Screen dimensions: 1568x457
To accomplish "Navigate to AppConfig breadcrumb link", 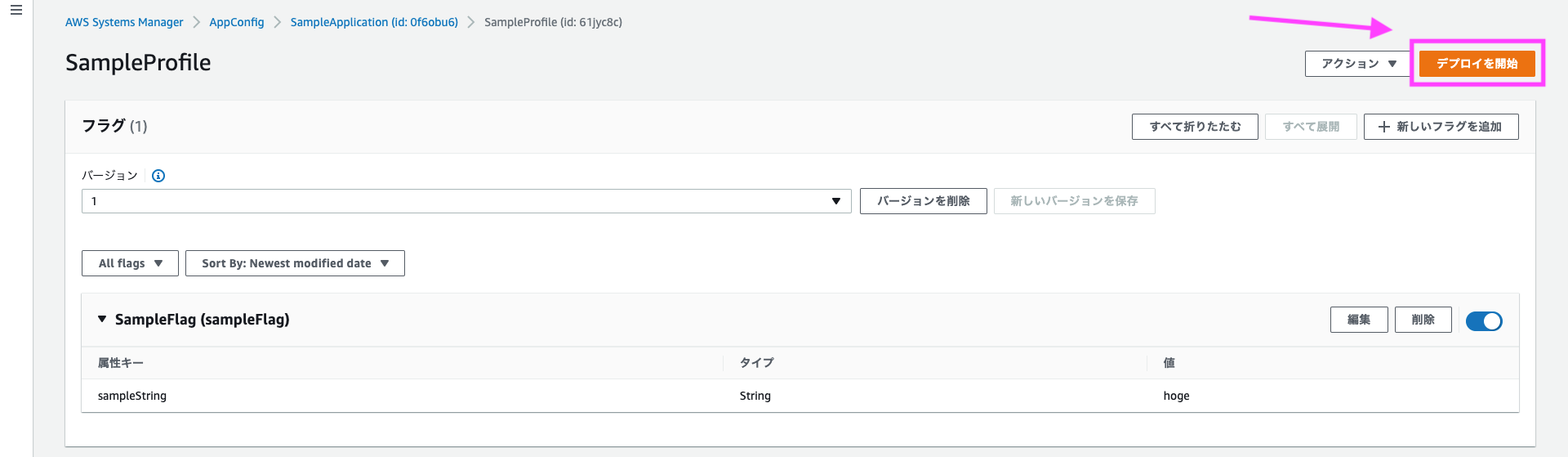I will click(237, 22).
